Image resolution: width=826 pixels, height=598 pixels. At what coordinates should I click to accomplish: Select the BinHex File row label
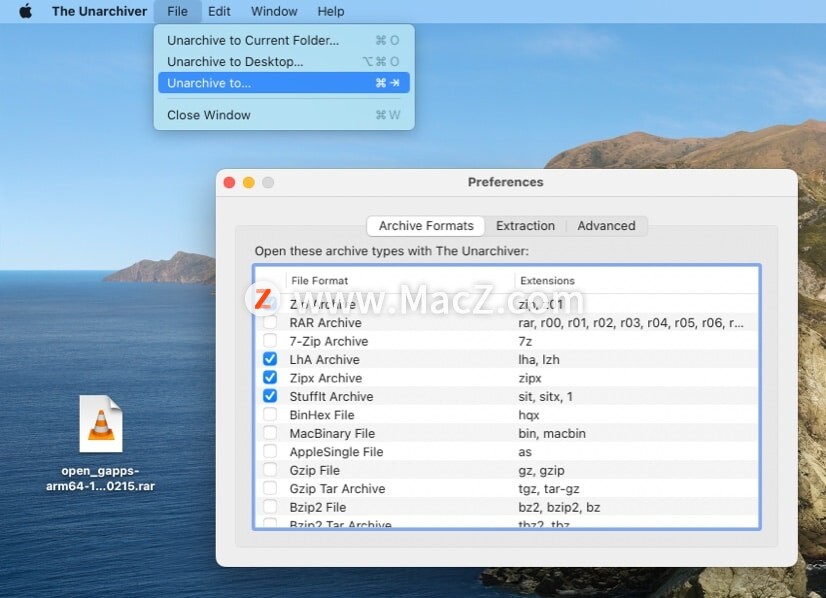(x=321, y=415)
